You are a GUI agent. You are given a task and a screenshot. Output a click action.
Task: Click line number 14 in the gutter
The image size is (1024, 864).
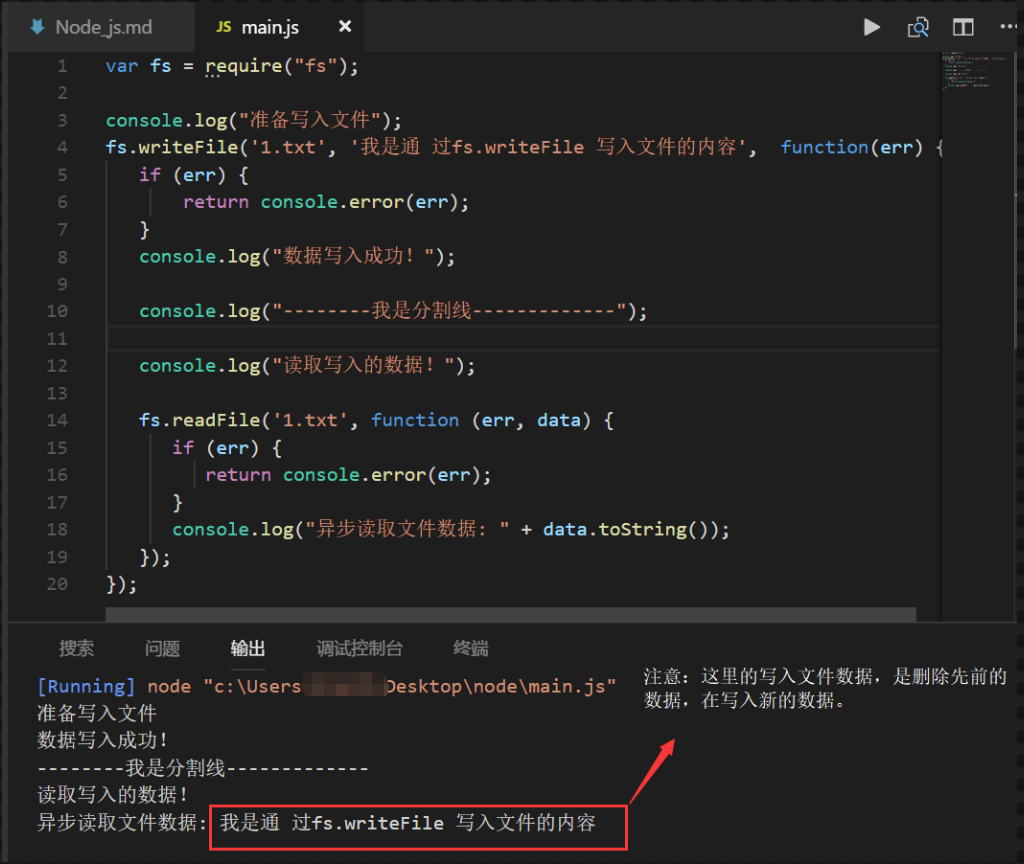tap(57, 420)
